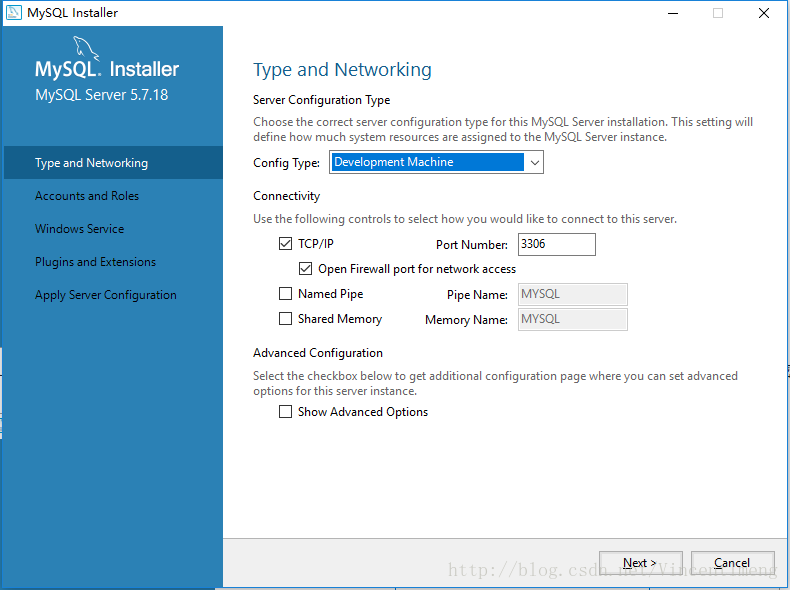The image size is (790, 590).
Task: Check Show Advanced Options
Action: [286, 412]
